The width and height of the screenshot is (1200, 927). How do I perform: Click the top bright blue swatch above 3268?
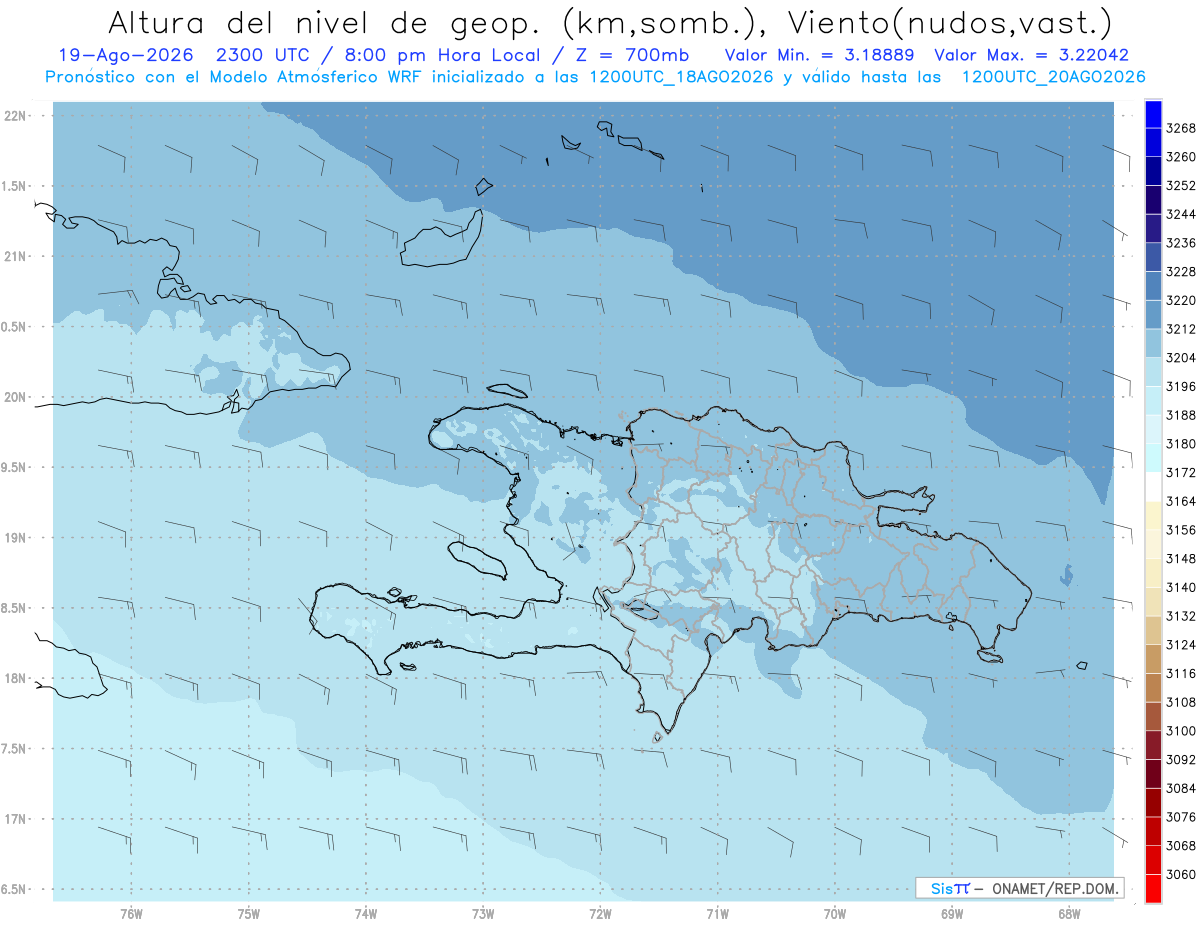1153,114
